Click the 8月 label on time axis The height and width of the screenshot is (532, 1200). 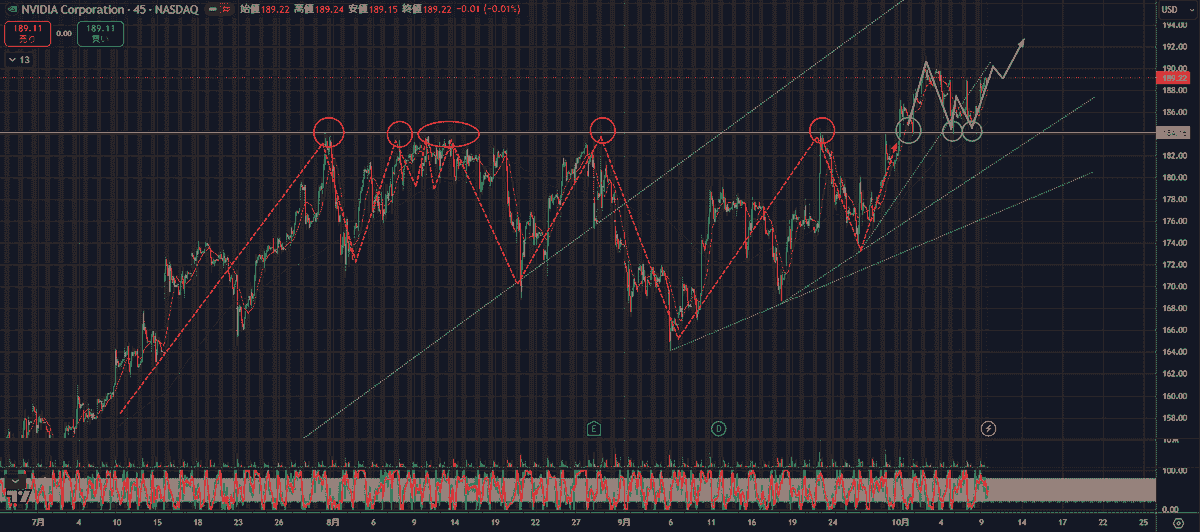333,522
